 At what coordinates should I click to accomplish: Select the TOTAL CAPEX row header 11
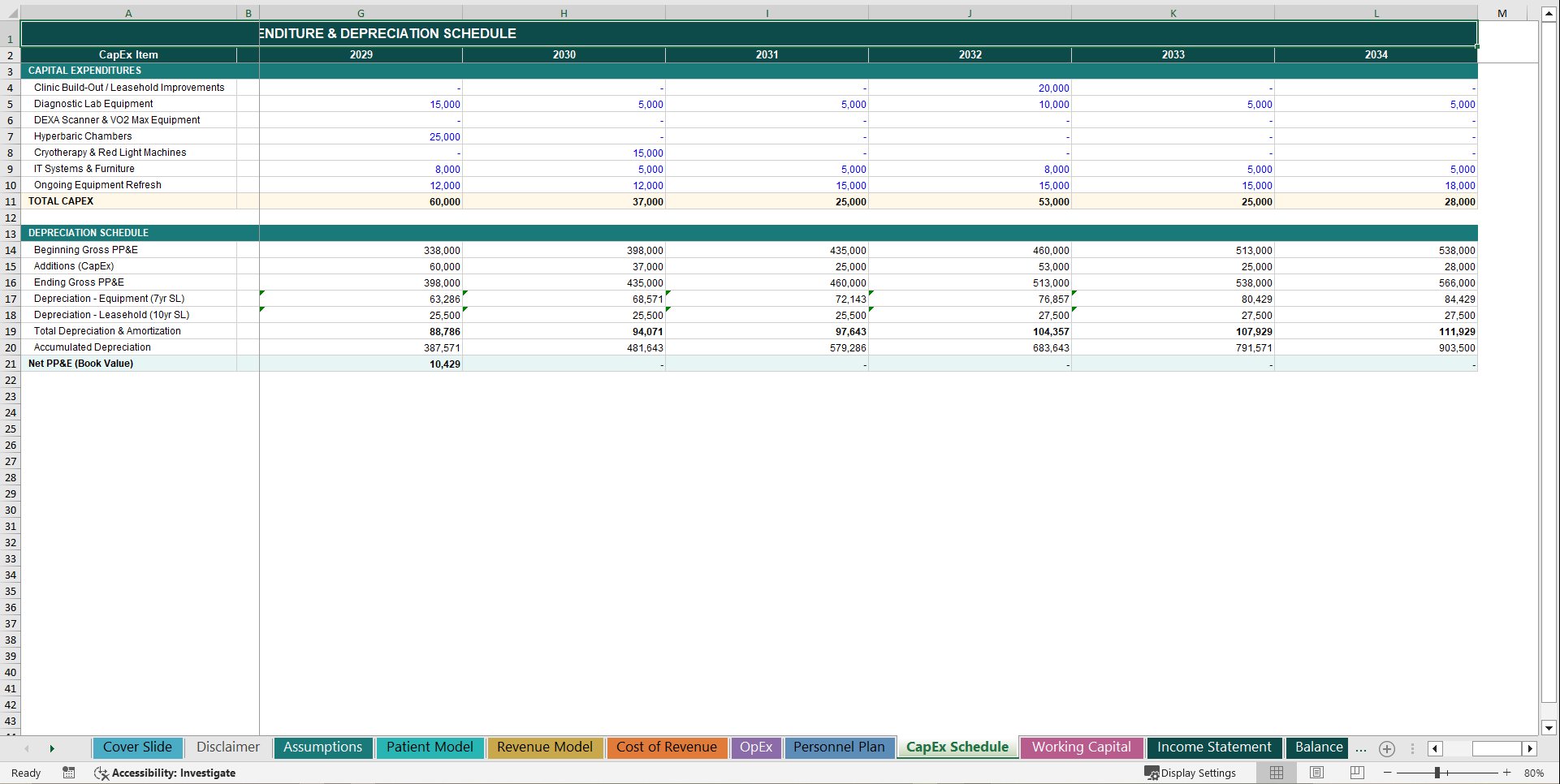(11, 201)
